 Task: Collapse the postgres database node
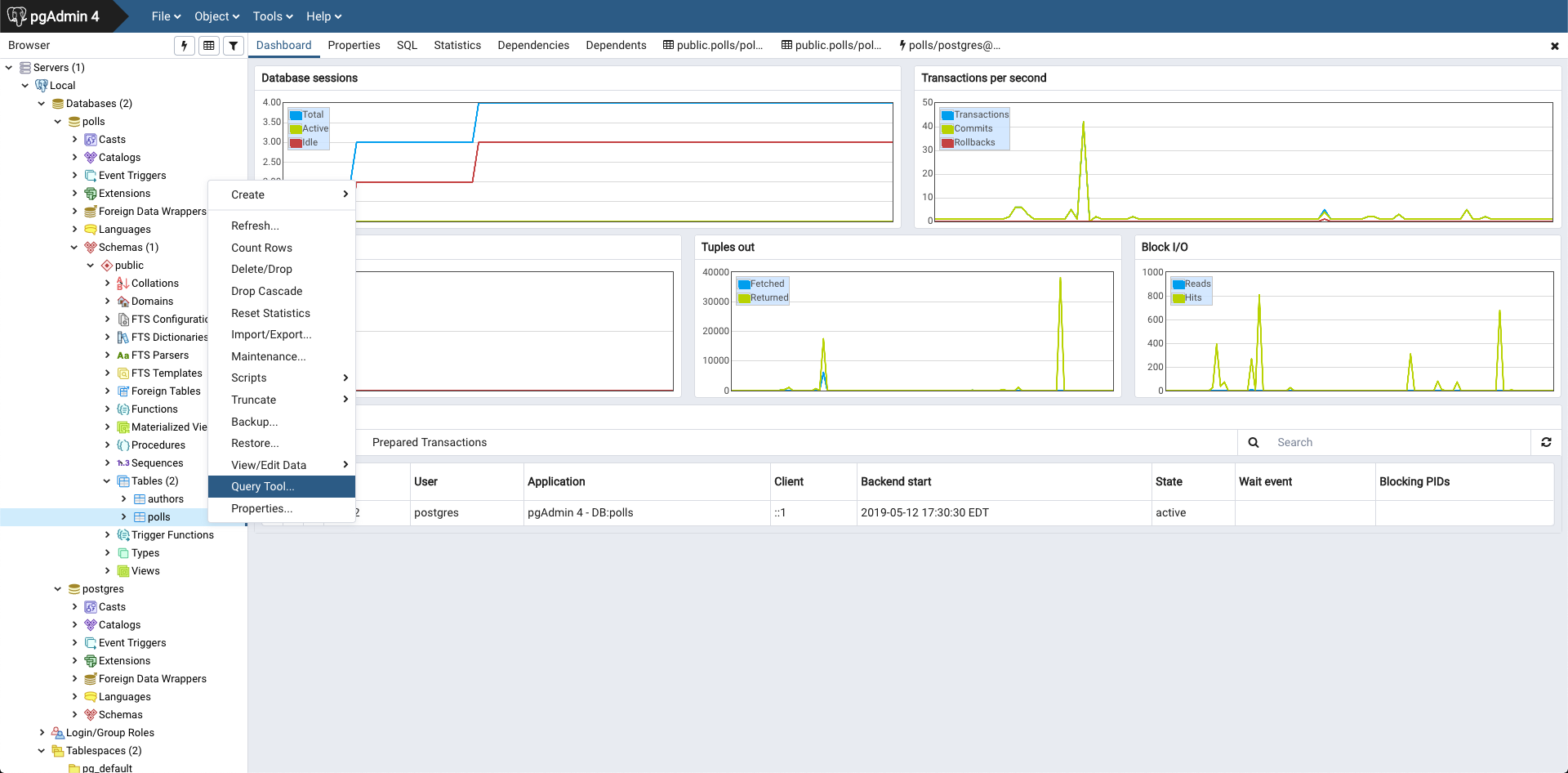[58, 589]
